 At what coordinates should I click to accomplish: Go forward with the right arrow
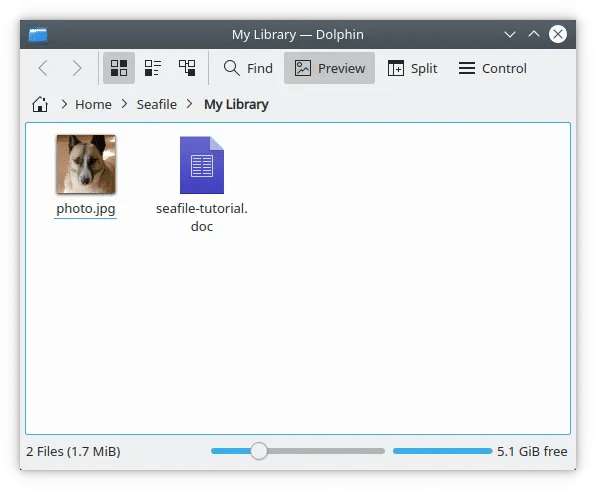[x=77, y=68]
